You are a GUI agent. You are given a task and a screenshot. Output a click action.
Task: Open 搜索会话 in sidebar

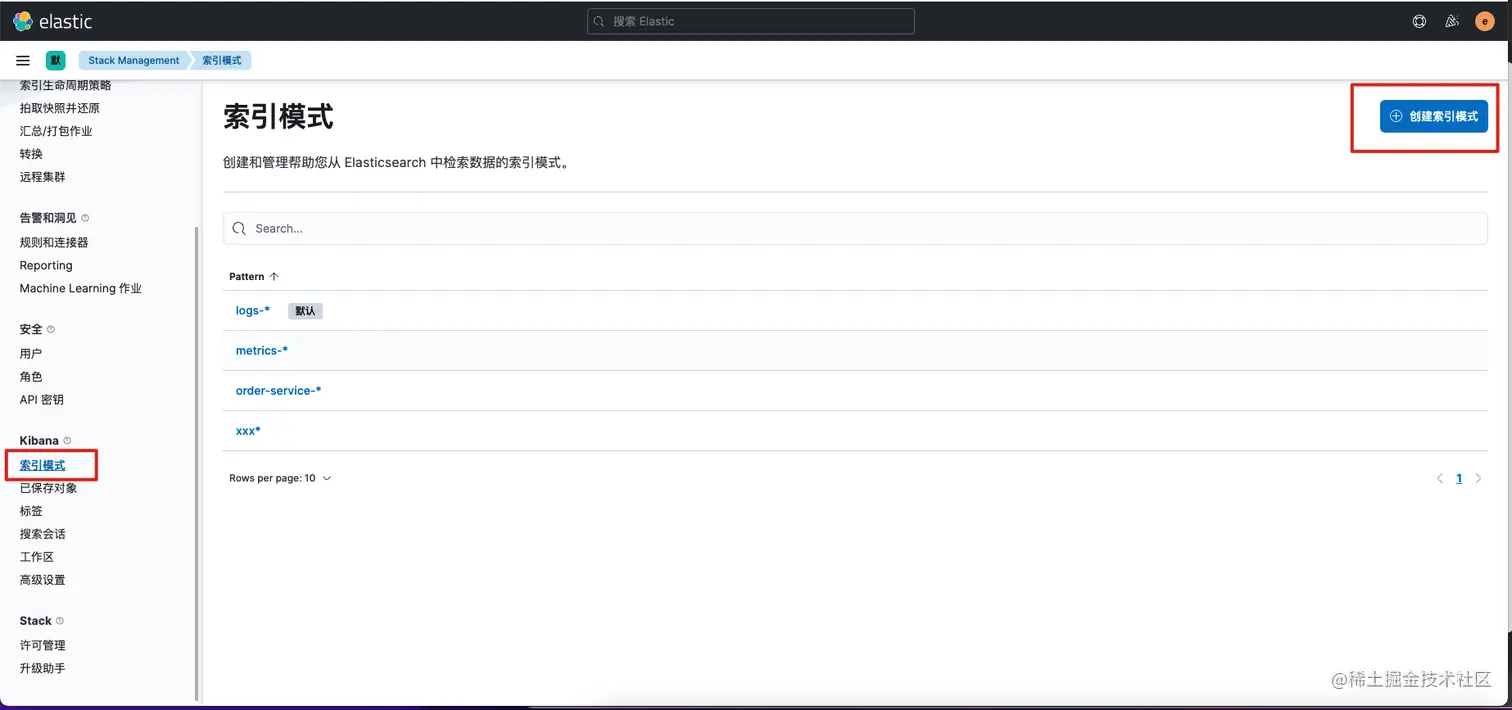click(x=42, y=535)
